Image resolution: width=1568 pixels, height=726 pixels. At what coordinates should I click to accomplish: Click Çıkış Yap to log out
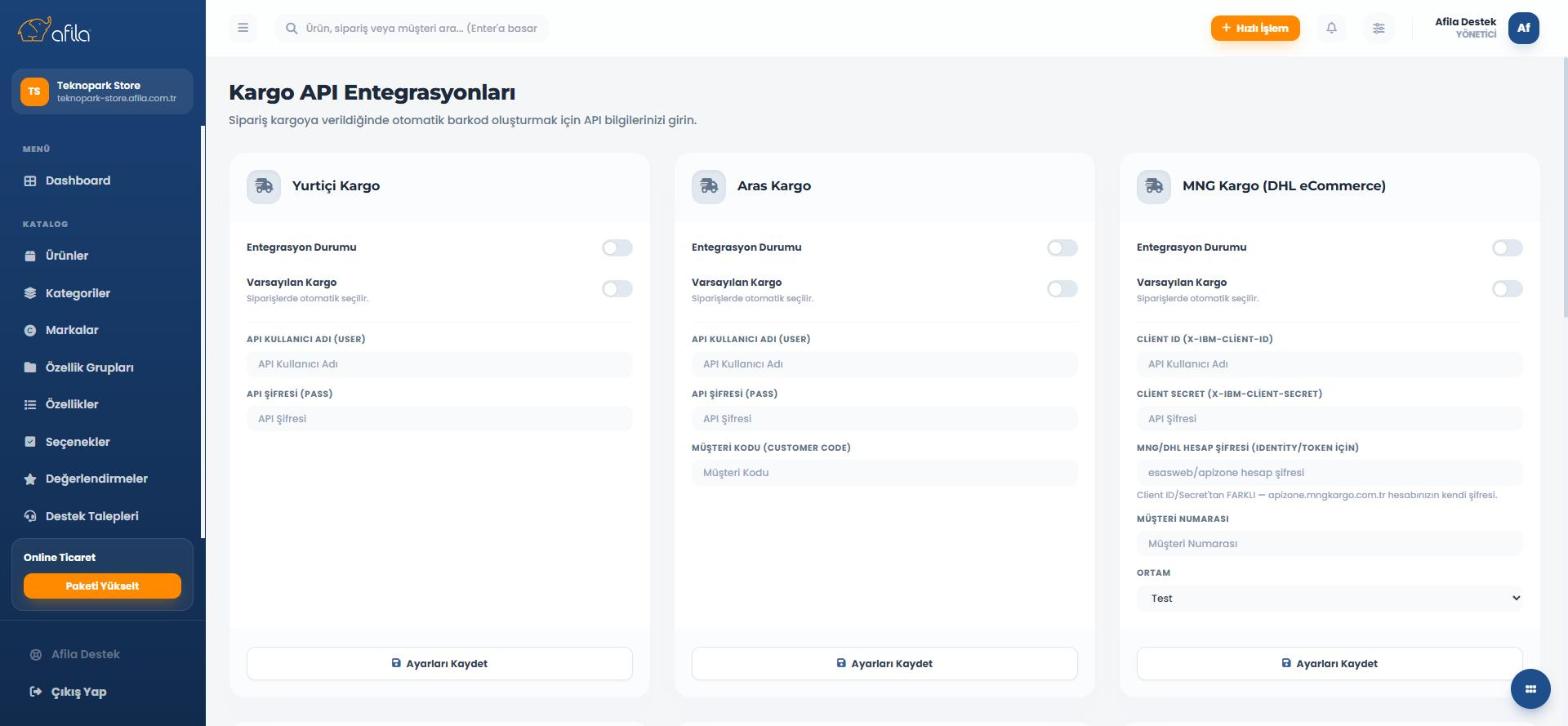(68, 692)
